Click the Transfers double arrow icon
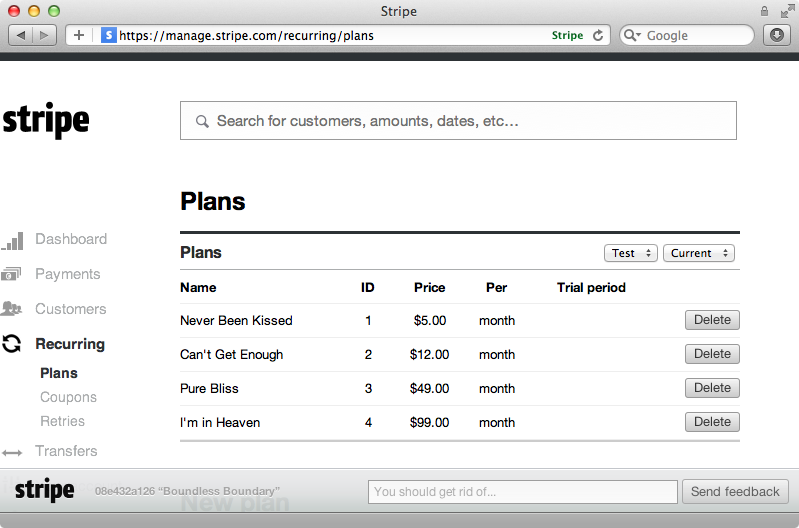The height and width of the screenshot is (528, 799). tap(12, 453)
